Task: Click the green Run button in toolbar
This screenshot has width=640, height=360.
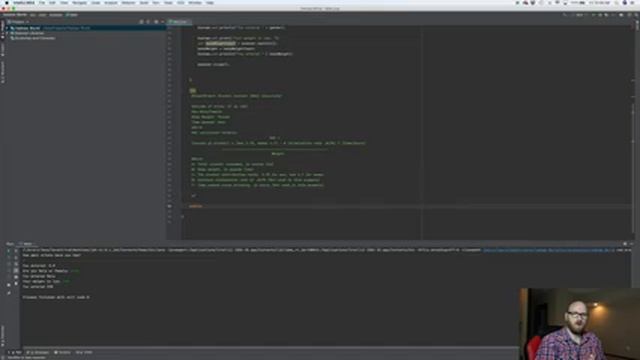Action: (593, 15)
